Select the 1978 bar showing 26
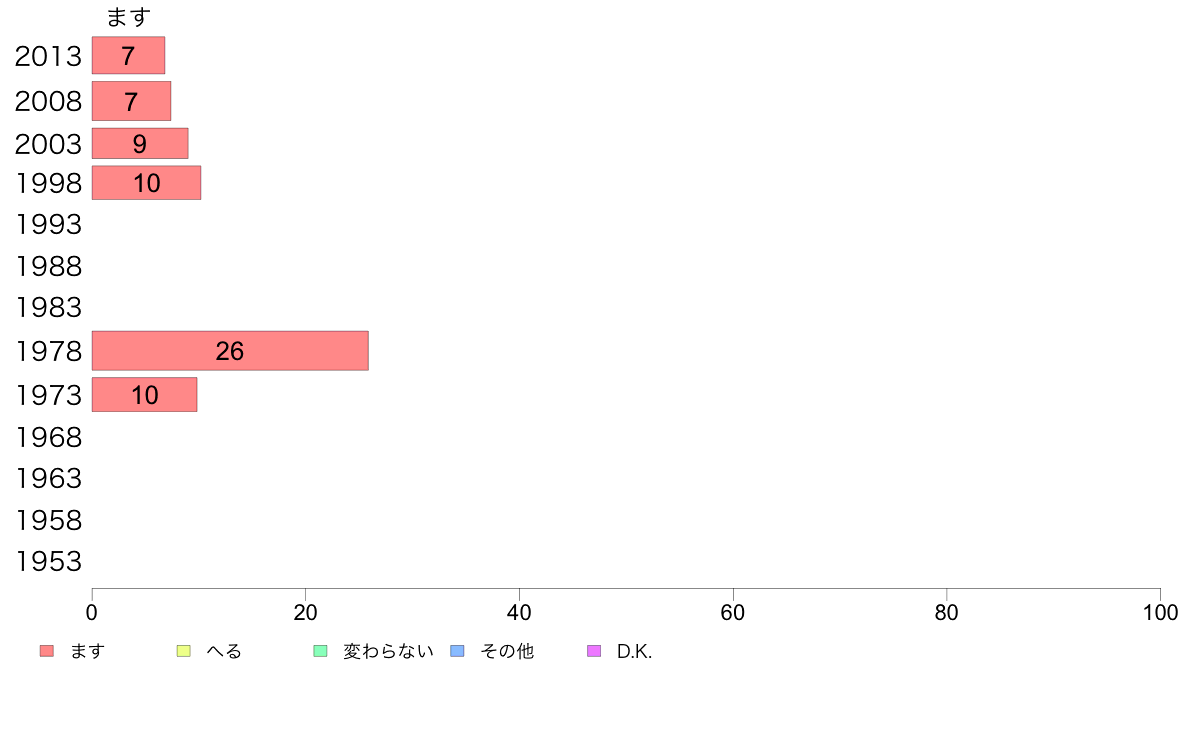 [230, 351]
